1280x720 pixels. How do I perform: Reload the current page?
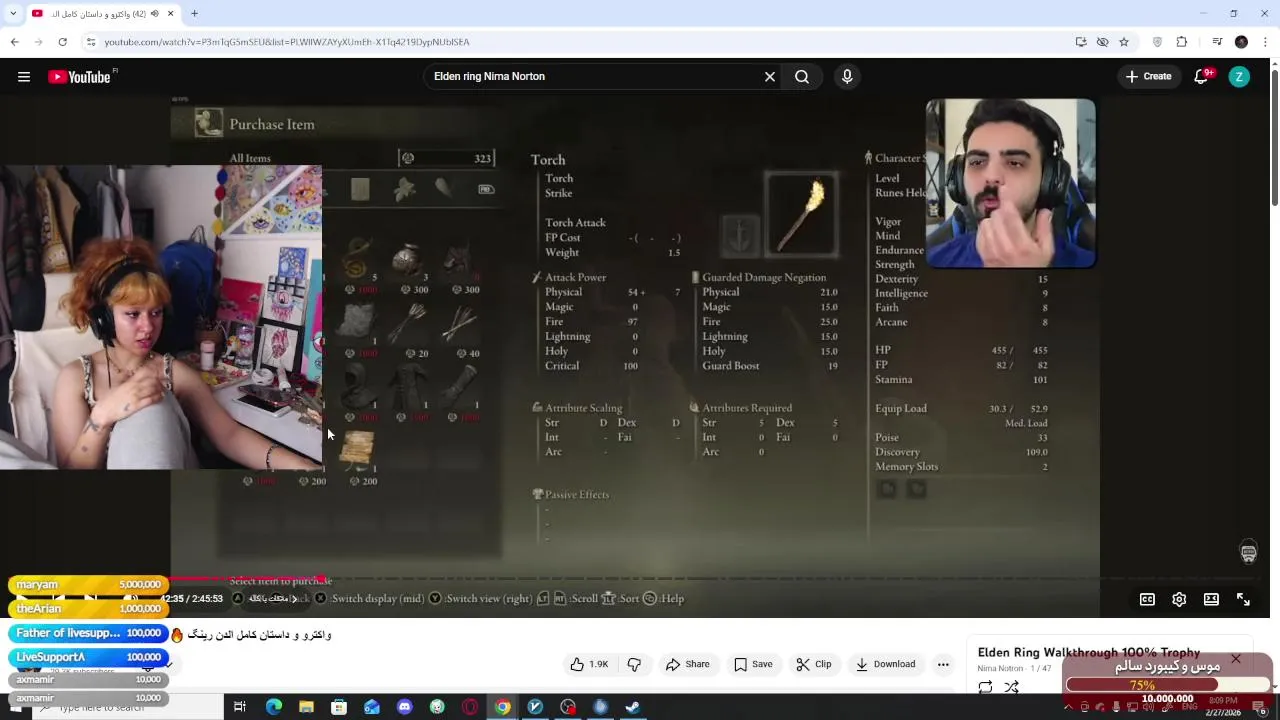point(62,42)
